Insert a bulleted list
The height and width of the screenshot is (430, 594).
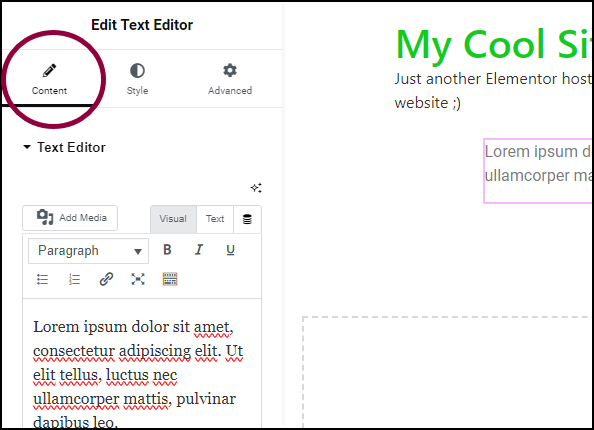point(42,280)
